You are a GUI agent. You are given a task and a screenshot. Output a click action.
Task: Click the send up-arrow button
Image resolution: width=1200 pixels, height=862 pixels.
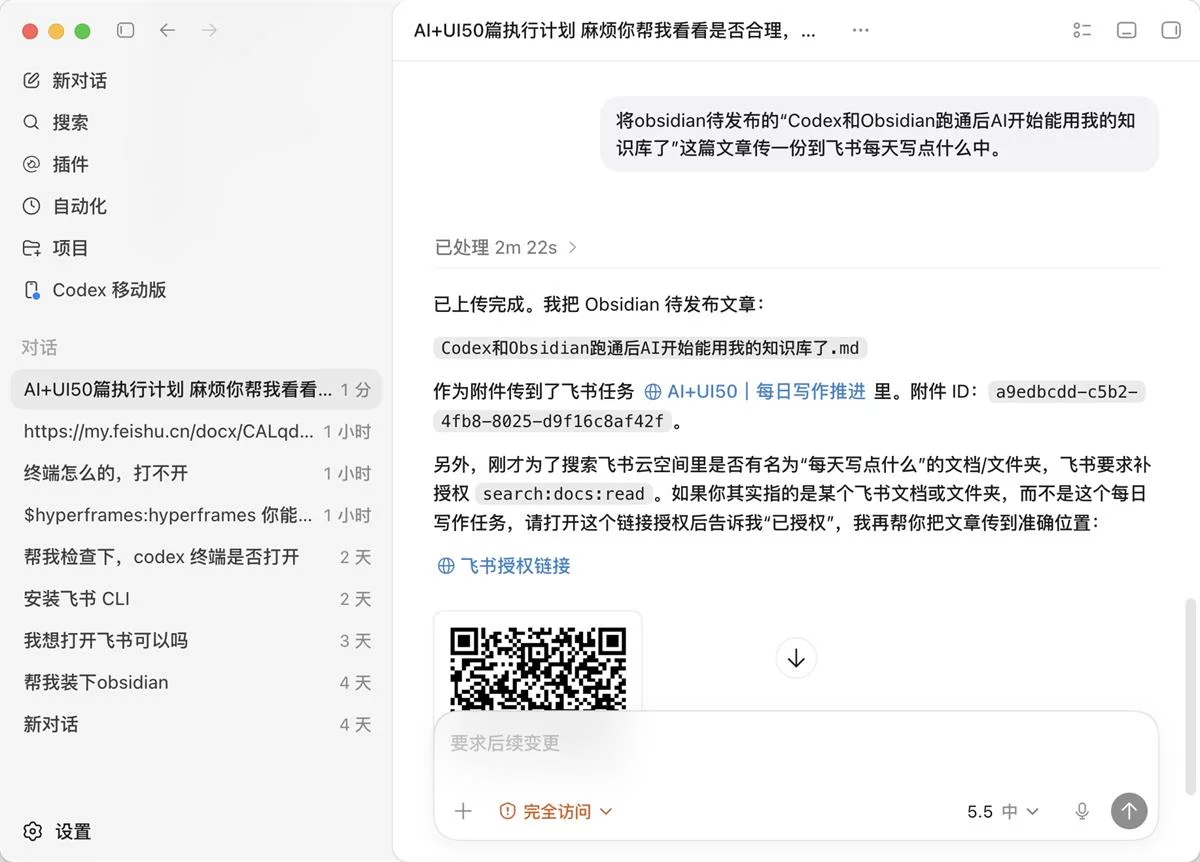tap(1129, 811)
